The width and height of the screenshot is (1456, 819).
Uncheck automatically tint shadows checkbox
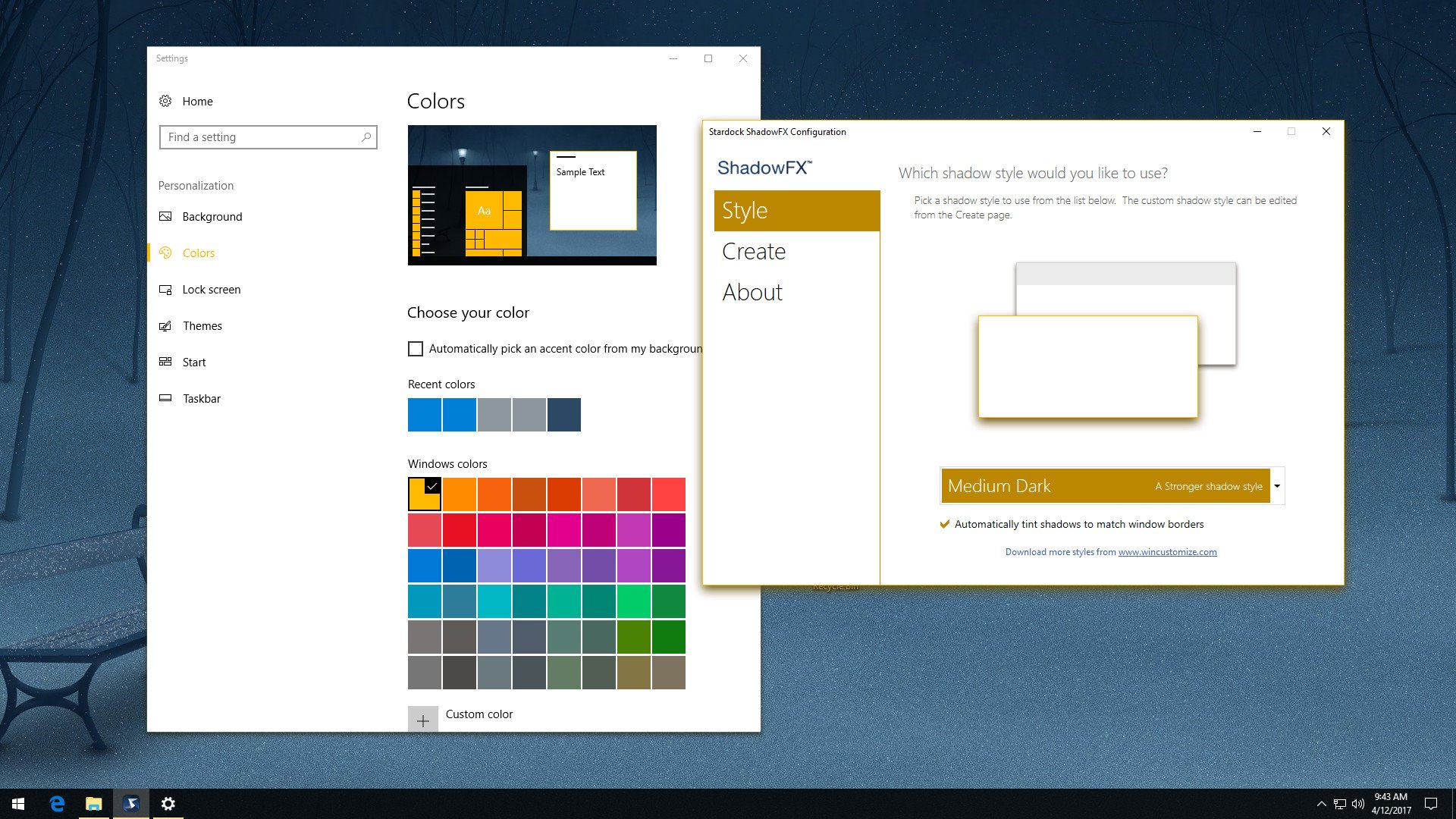pyautogui.click(x=945, y=524)
